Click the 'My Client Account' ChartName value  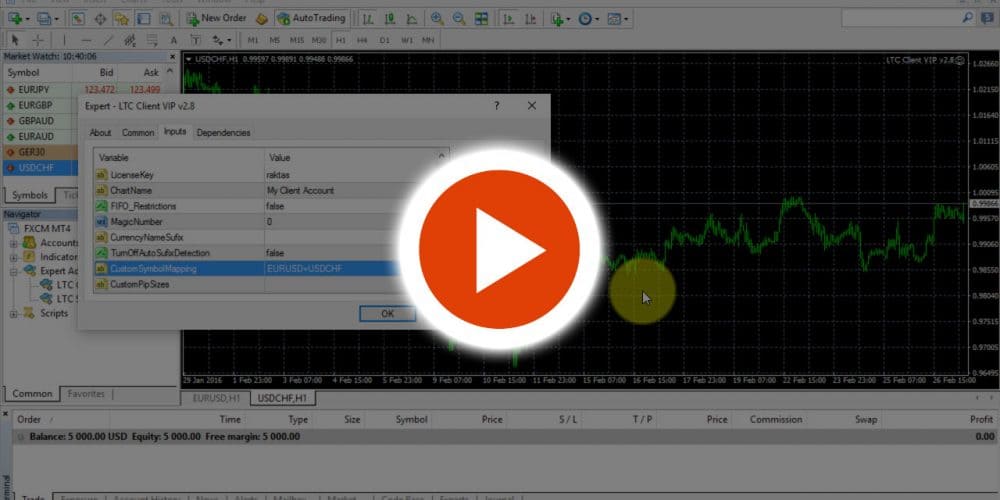[x=300, y=190]
